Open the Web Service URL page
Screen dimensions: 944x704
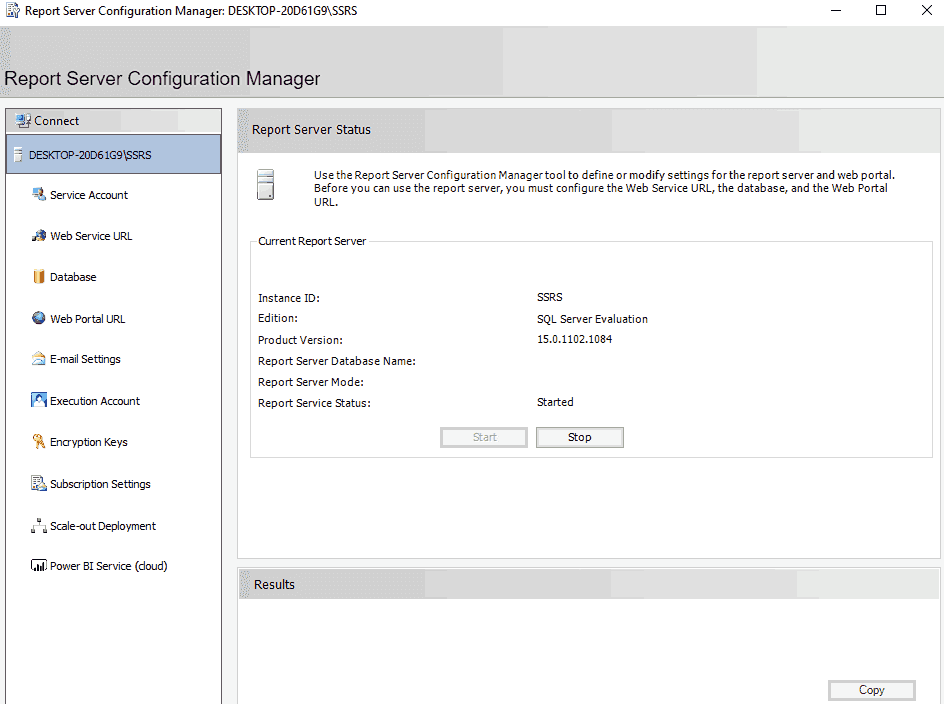click(91, 236)
